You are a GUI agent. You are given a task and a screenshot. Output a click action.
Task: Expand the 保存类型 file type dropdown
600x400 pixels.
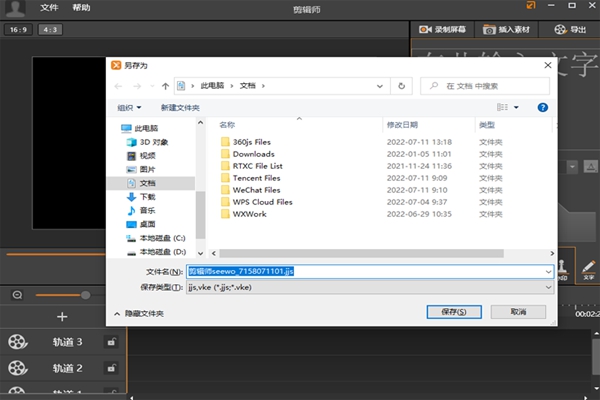tap(548, 287)
